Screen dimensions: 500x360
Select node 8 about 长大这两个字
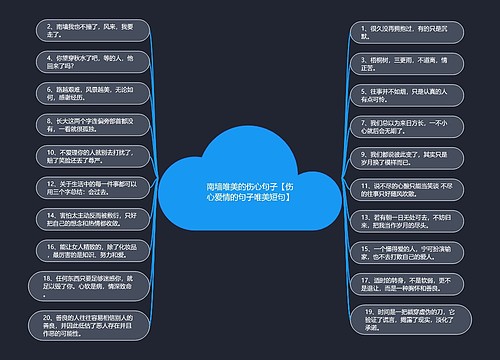93,125
